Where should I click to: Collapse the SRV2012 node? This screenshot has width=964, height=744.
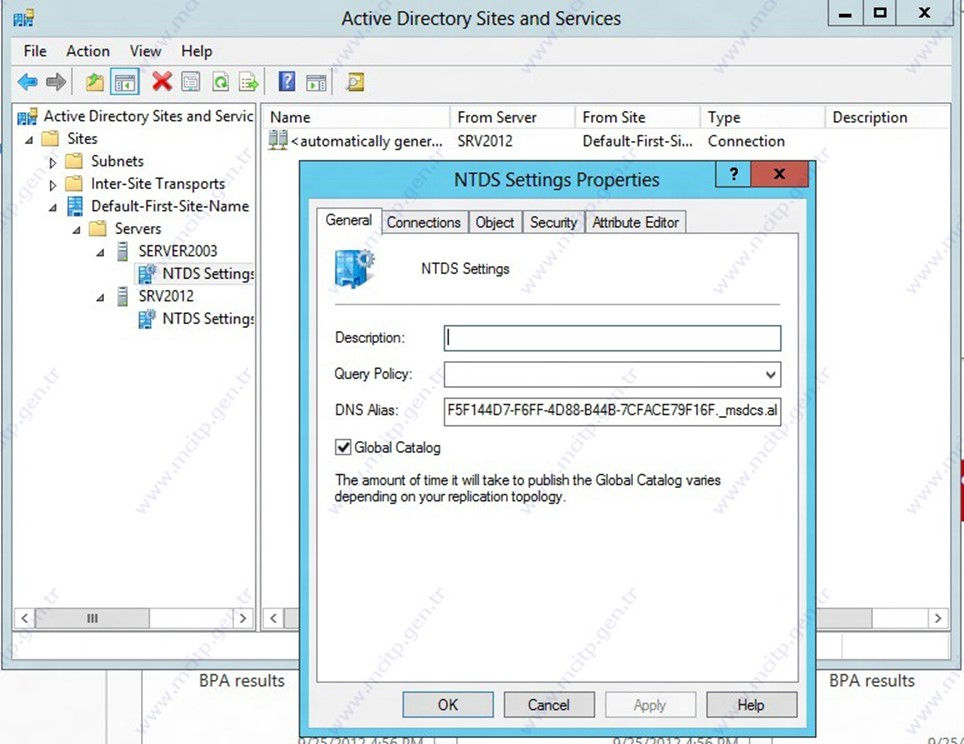(100, 298)
